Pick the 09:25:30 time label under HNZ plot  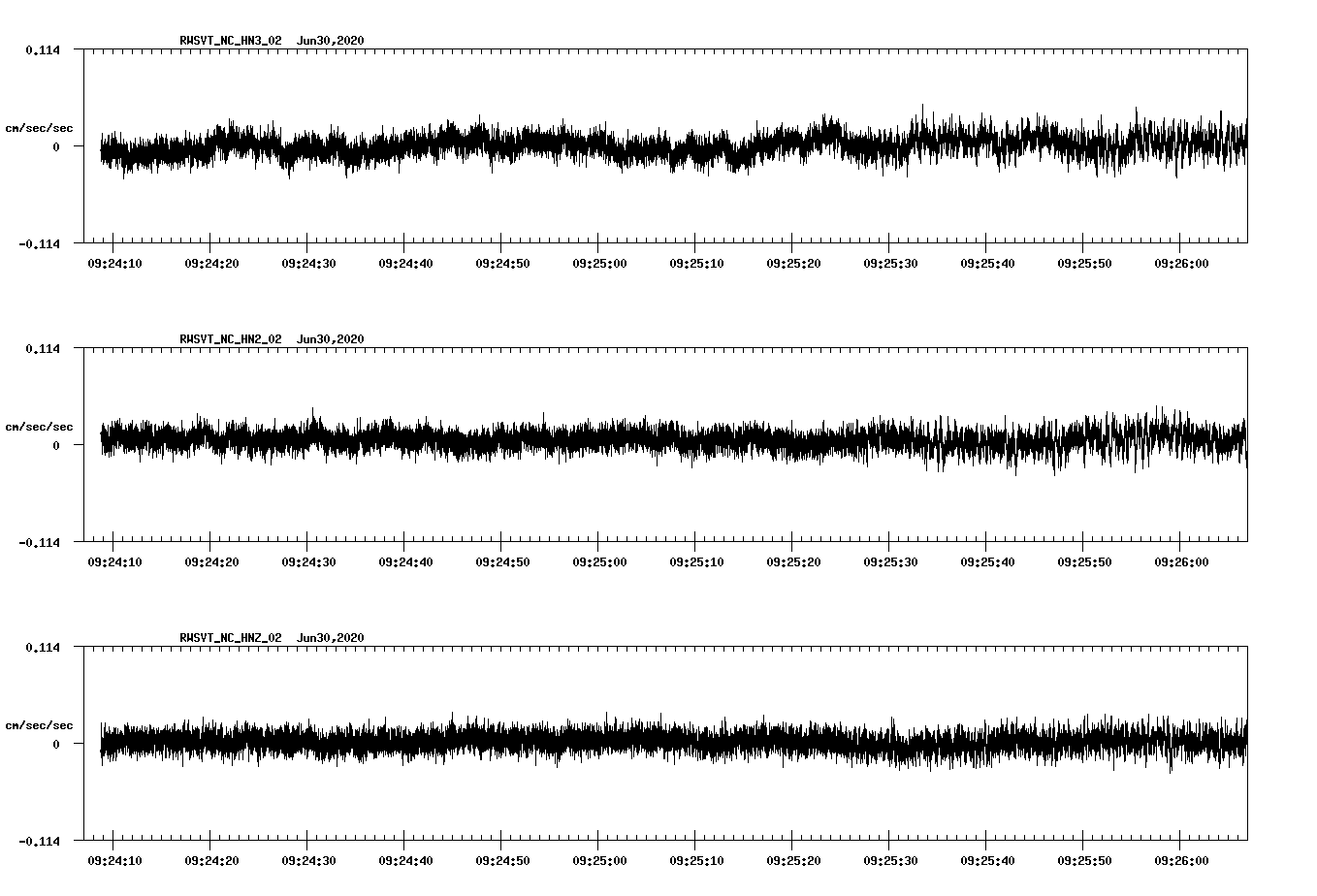tap(890, 860)
